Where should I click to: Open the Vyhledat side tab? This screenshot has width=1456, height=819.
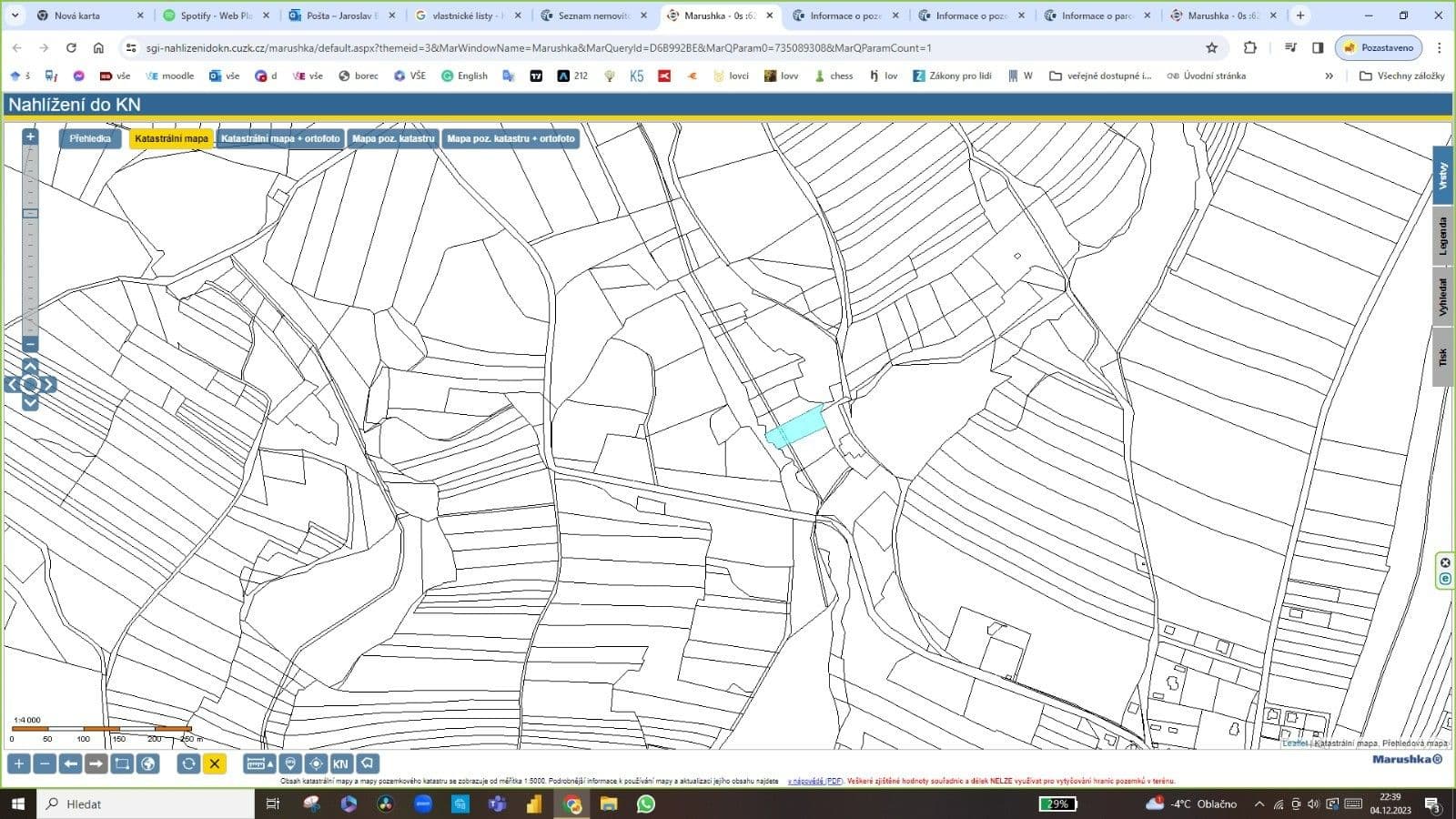[x=1443, y=297]
